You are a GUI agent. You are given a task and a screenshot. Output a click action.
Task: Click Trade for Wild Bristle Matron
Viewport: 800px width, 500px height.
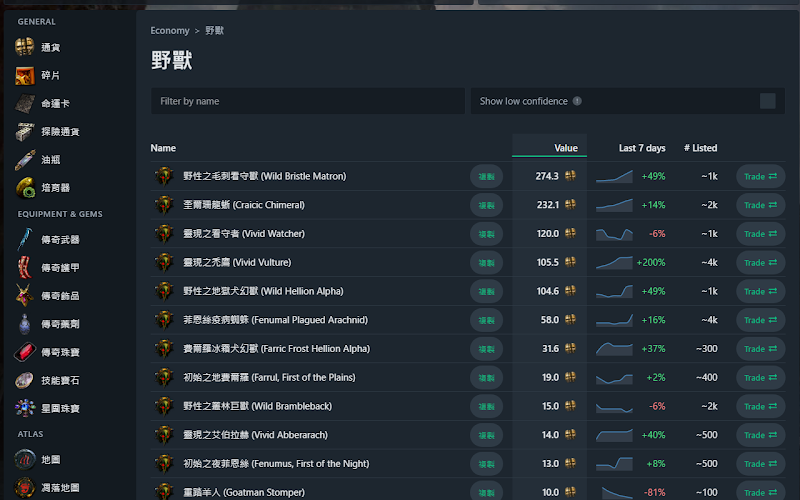click(760, 176)
